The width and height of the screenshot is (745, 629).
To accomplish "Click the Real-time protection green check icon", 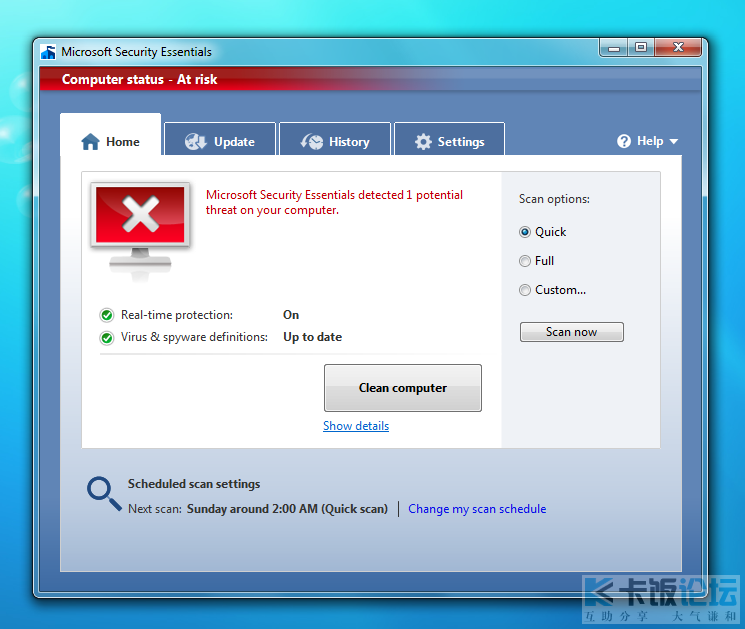I will (x=107, y=315).
